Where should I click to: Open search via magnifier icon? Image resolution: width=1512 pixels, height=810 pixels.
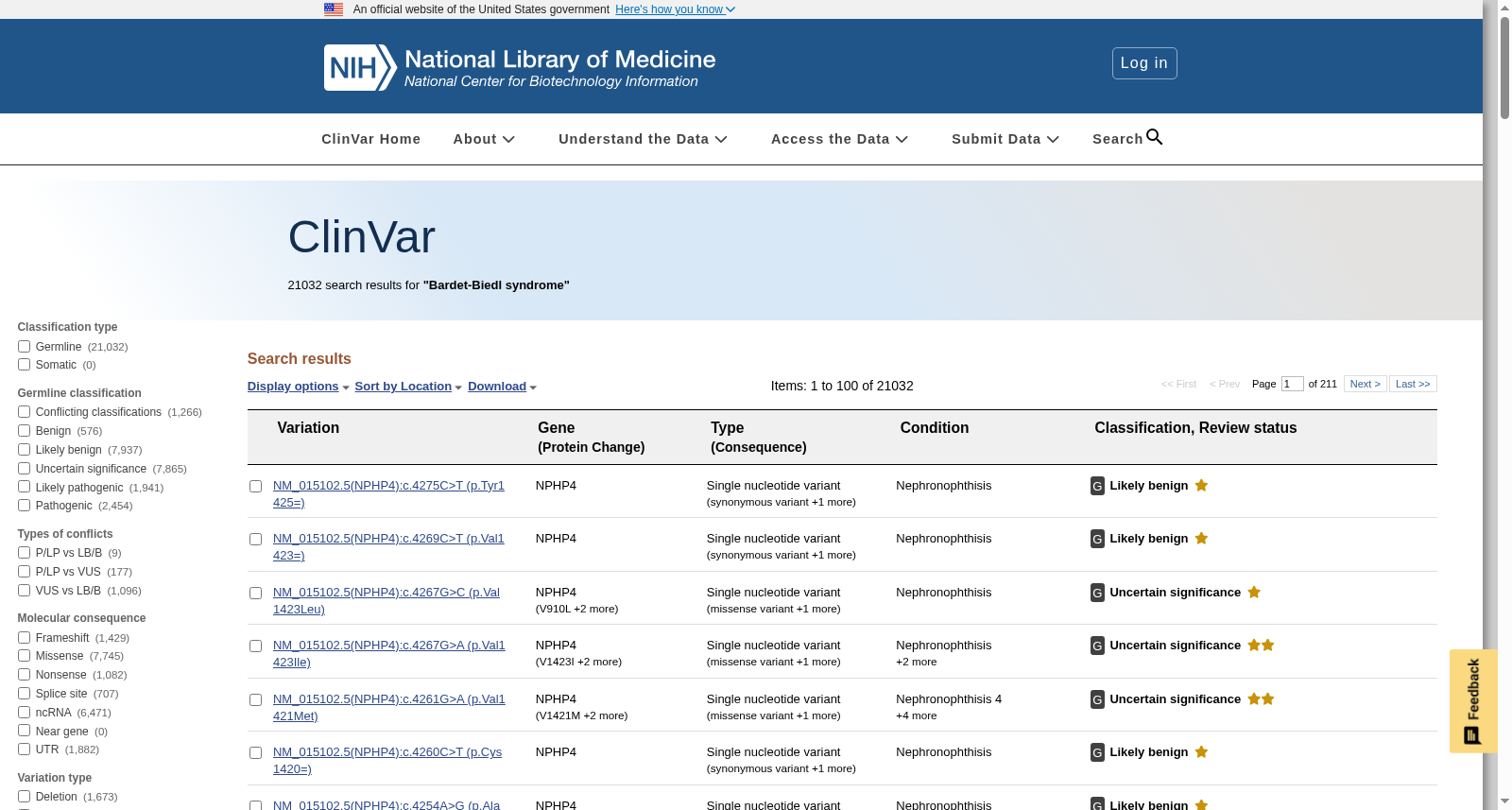coord(1155,137)
